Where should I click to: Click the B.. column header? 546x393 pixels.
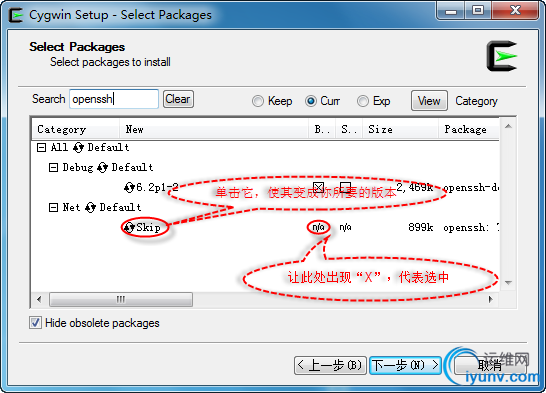point(322,129)
